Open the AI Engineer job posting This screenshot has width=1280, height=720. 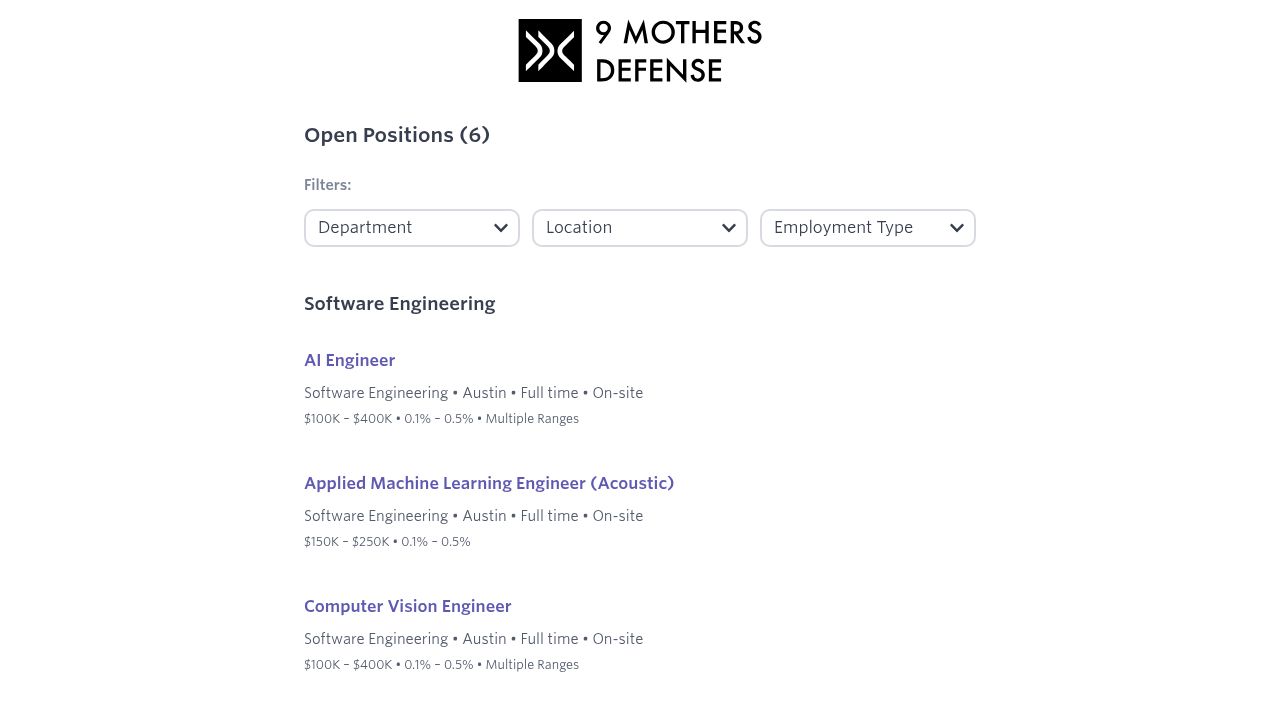click(349, 360)
